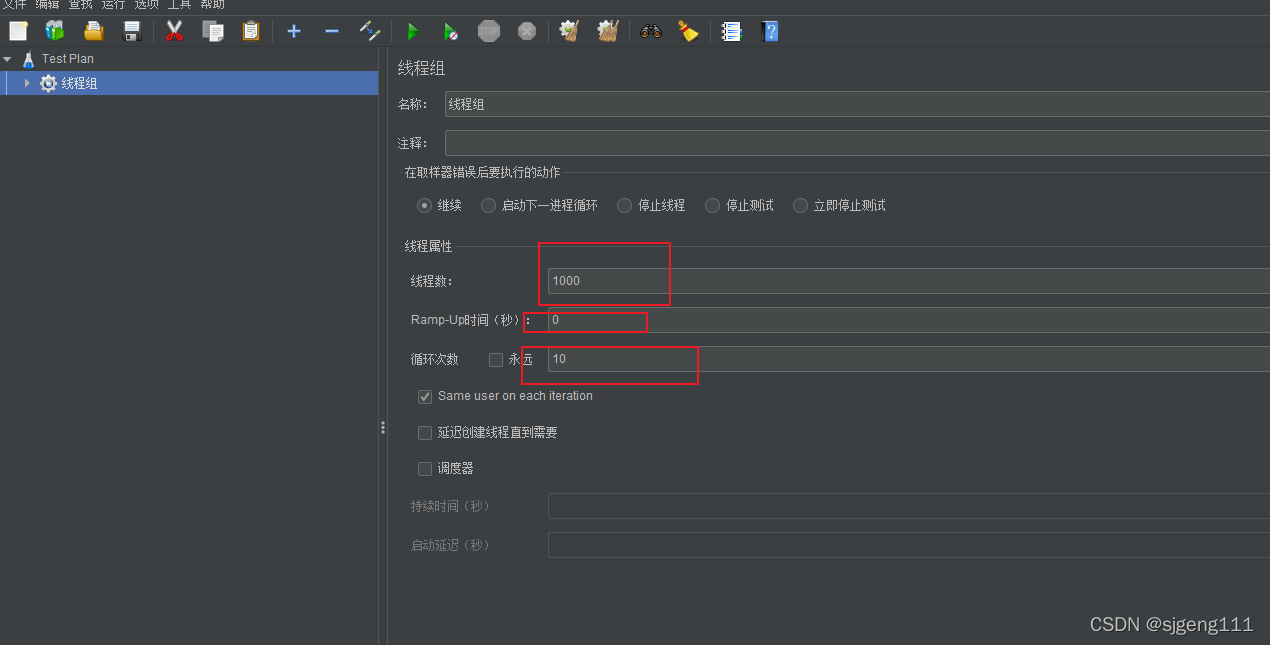Screen dimensions: 1270x645
Task: Click the 线程属性 section label
Action: point(428,246)
